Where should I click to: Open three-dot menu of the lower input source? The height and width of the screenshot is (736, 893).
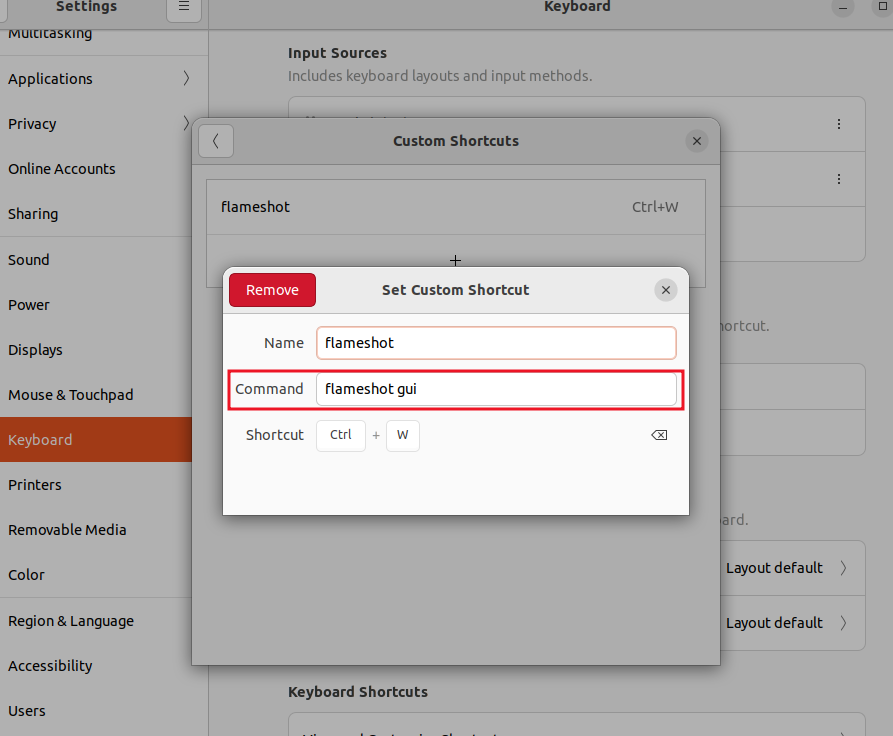coord(839,179)
